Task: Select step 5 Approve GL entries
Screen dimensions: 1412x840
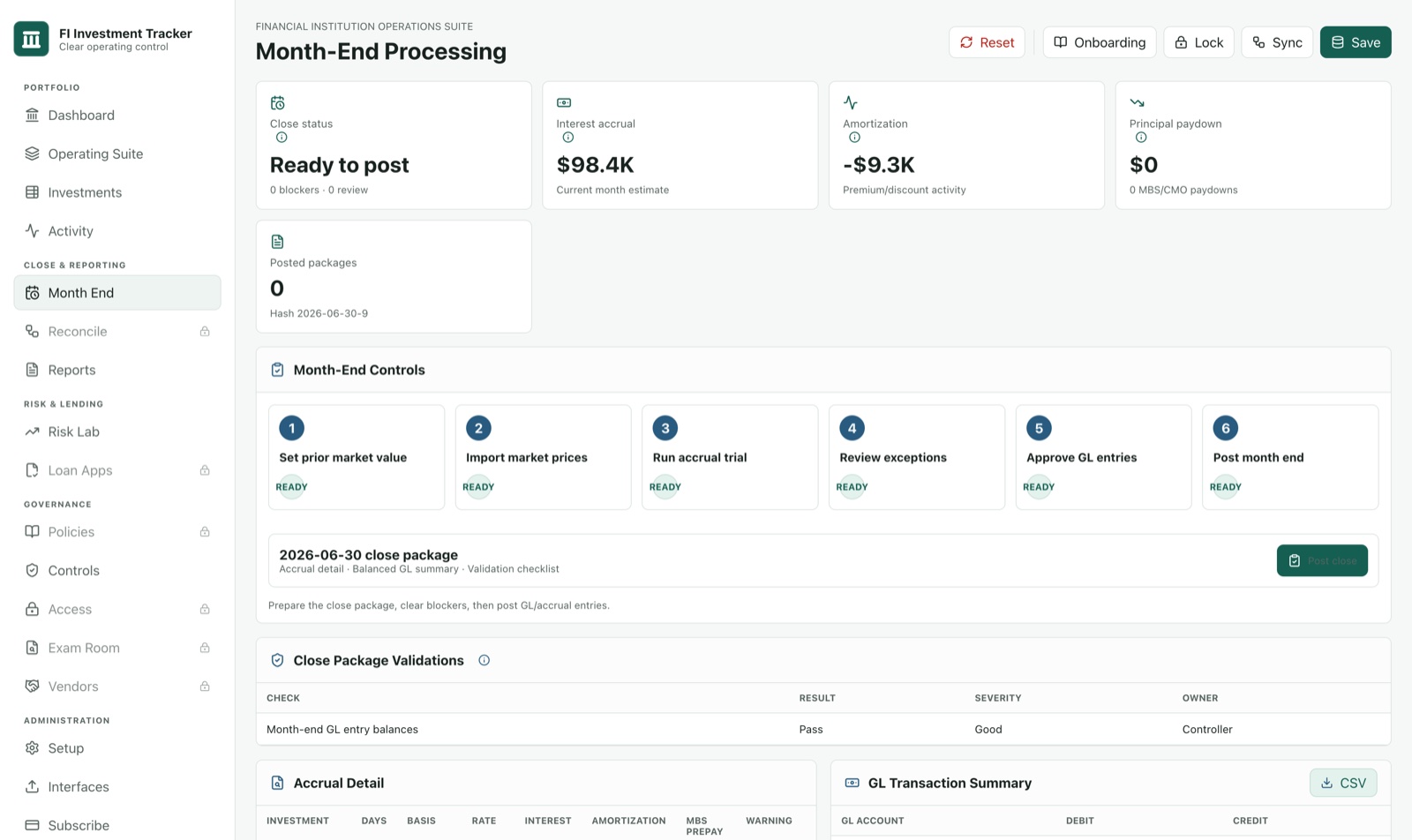Action: coord(1104,457)
